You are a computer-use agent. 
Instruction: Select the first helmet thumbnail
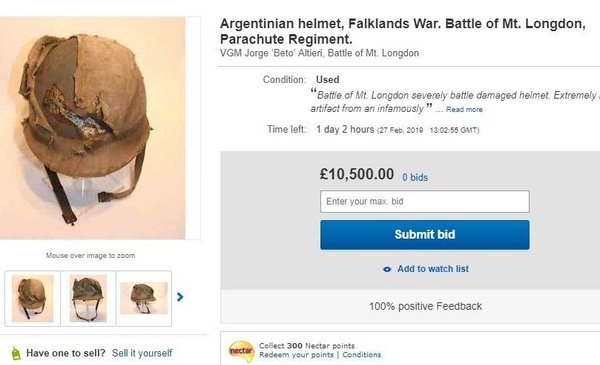[33, 298]
